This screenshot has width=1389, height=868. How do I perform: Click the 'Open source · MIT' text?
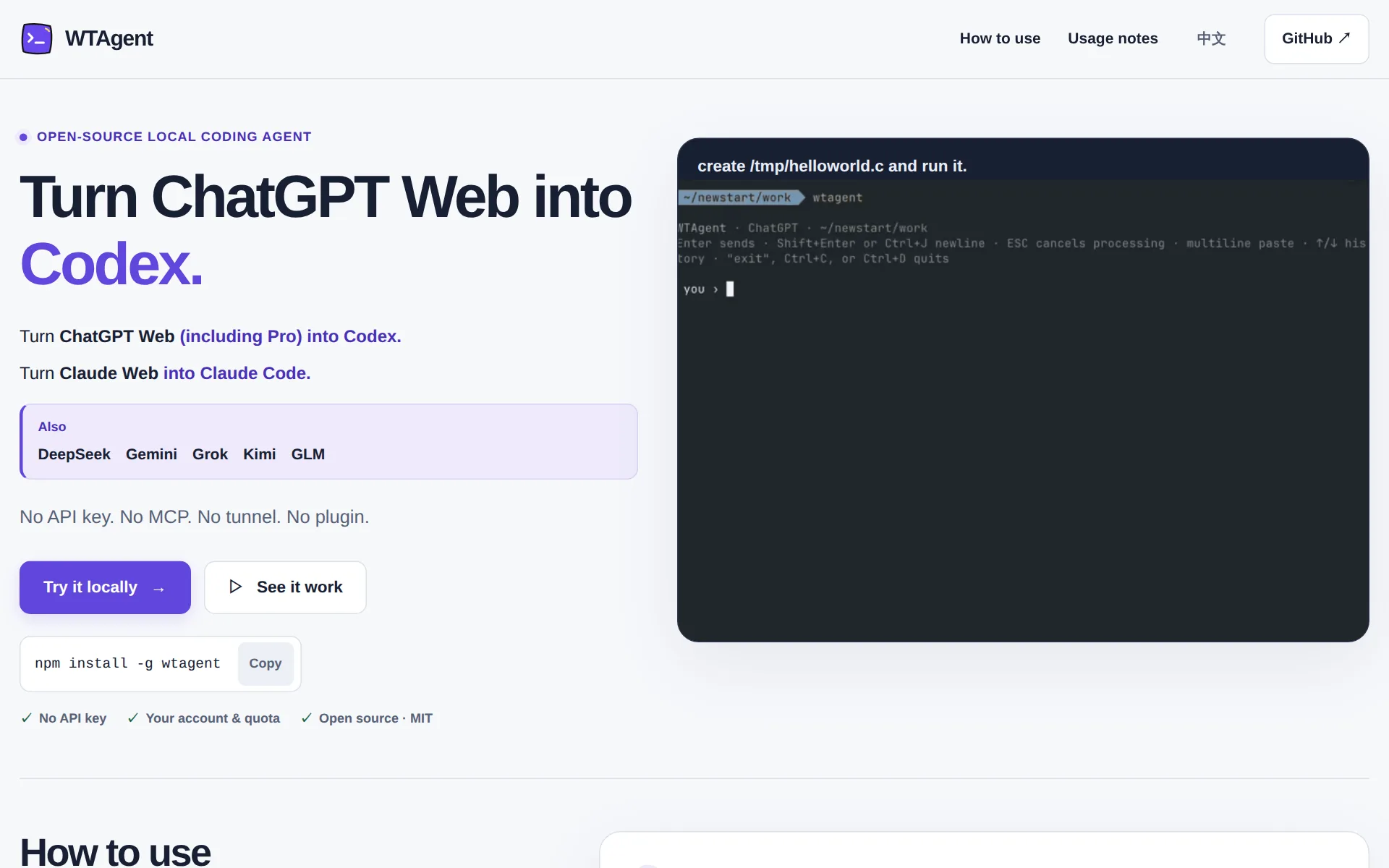tap(375, 718)
